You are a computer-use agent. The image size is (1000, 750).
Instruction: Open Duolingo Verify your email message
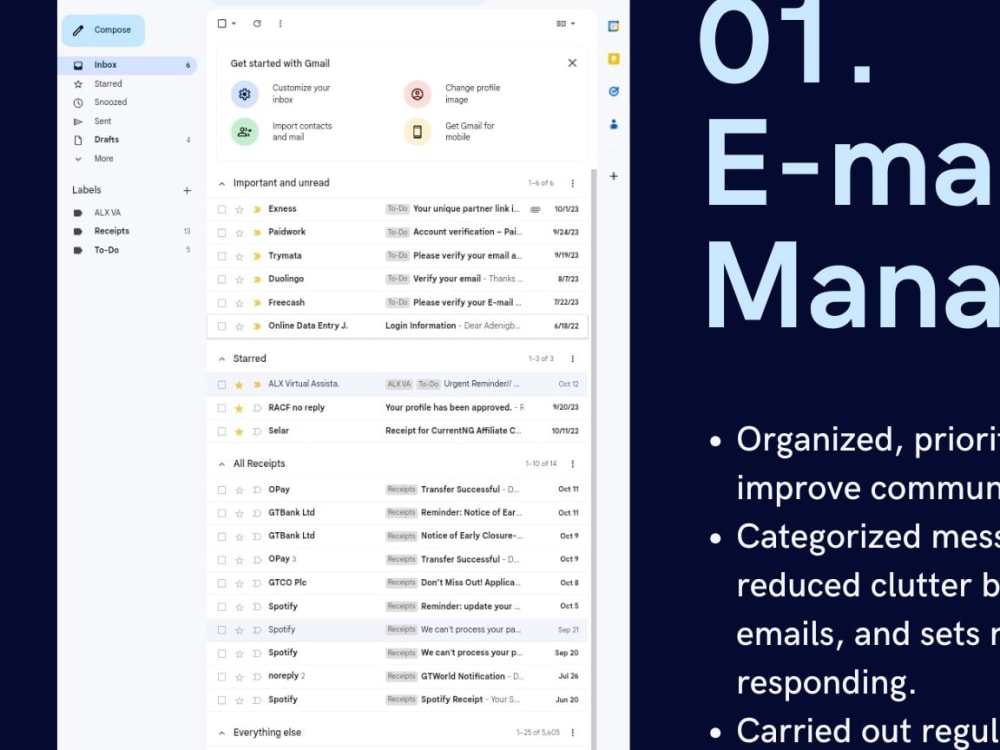397,279
